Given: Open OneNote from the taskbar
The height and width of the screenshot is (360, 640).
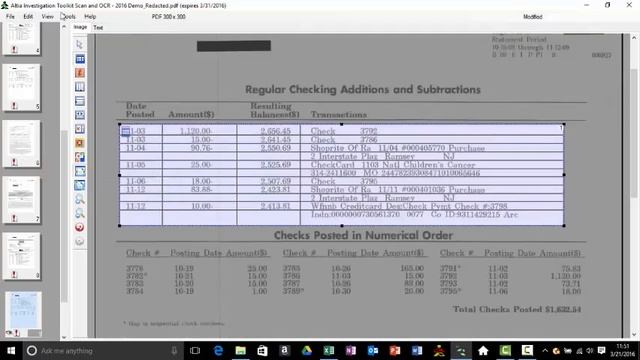Looking at the screenshot, I should (351, 351).
